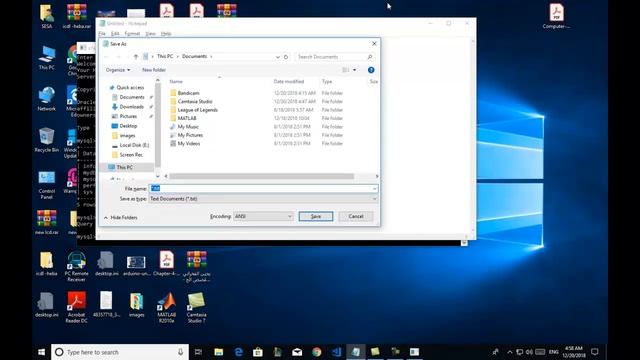Click the New folder button
The image size is (640, 360).
click(154, 70)
